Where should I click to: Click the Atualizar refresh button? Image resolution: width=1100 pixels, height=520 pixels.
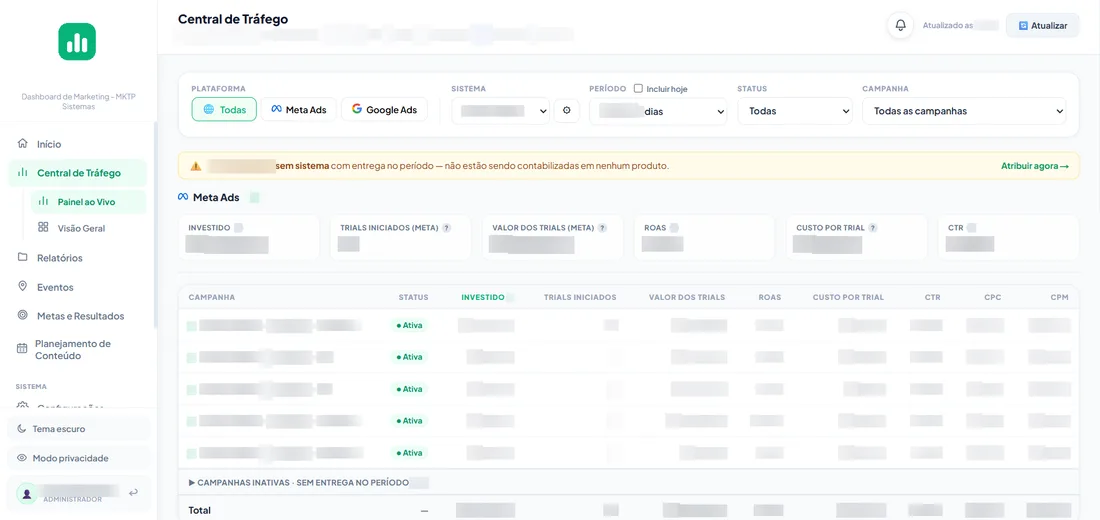[x=1042, y=25]
